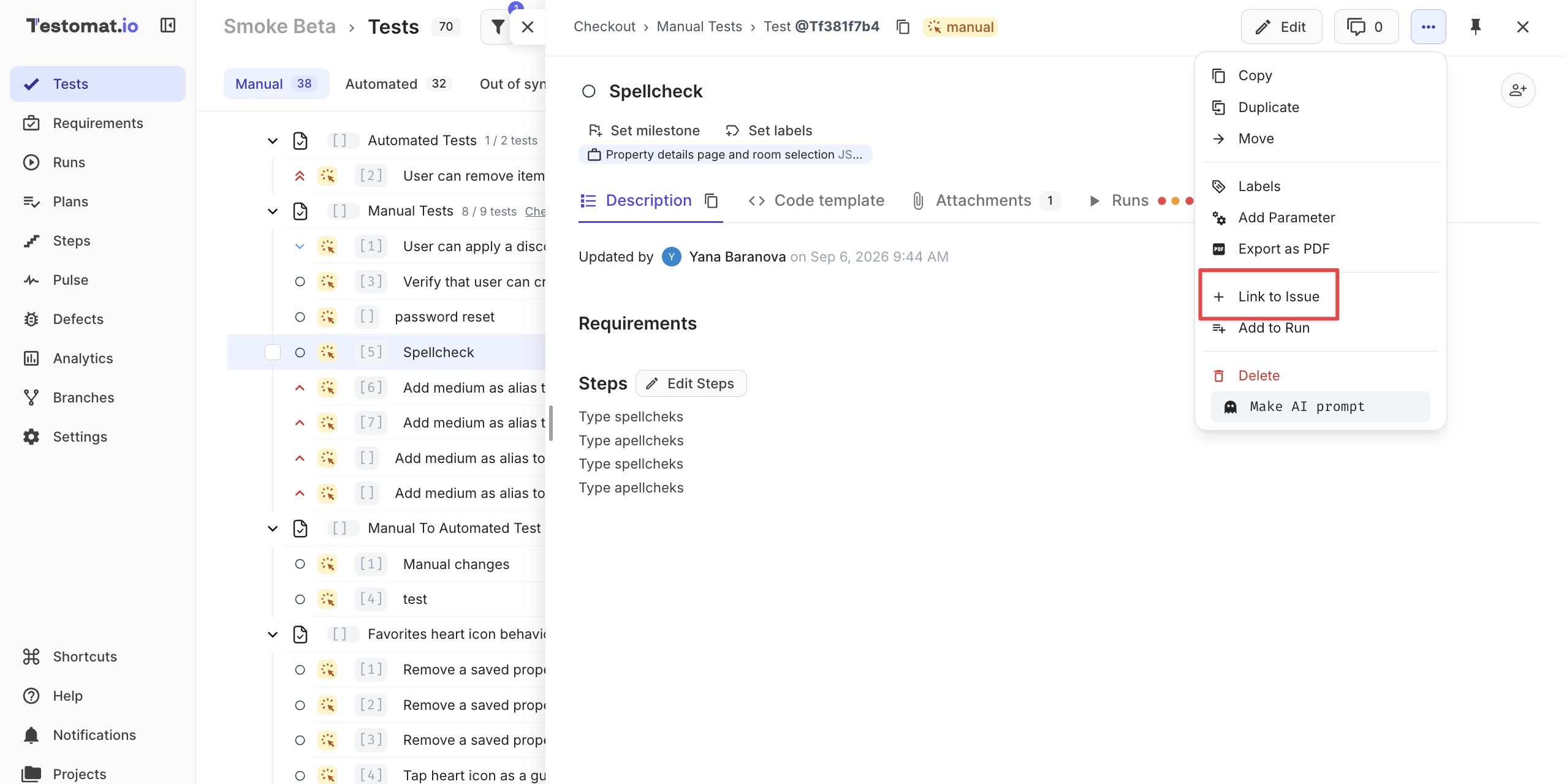Open Plans in the sidebar

point(97,202)
